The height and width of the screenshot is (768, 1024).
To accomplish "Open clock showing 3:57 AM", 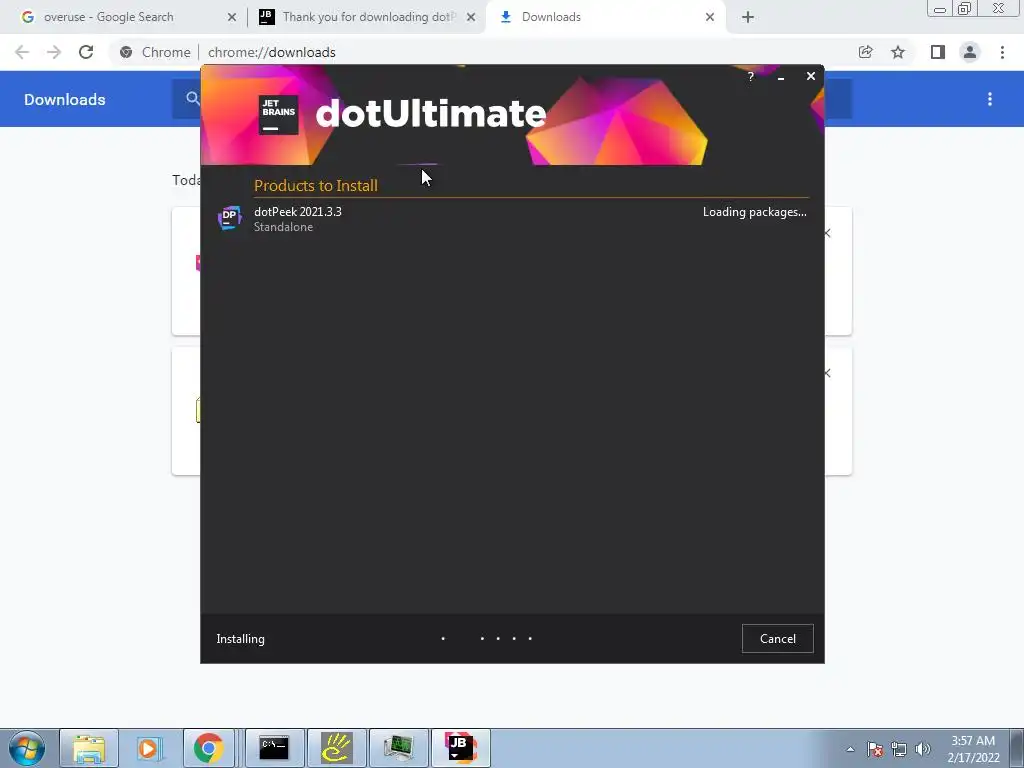I will click(x=973, y=749).
